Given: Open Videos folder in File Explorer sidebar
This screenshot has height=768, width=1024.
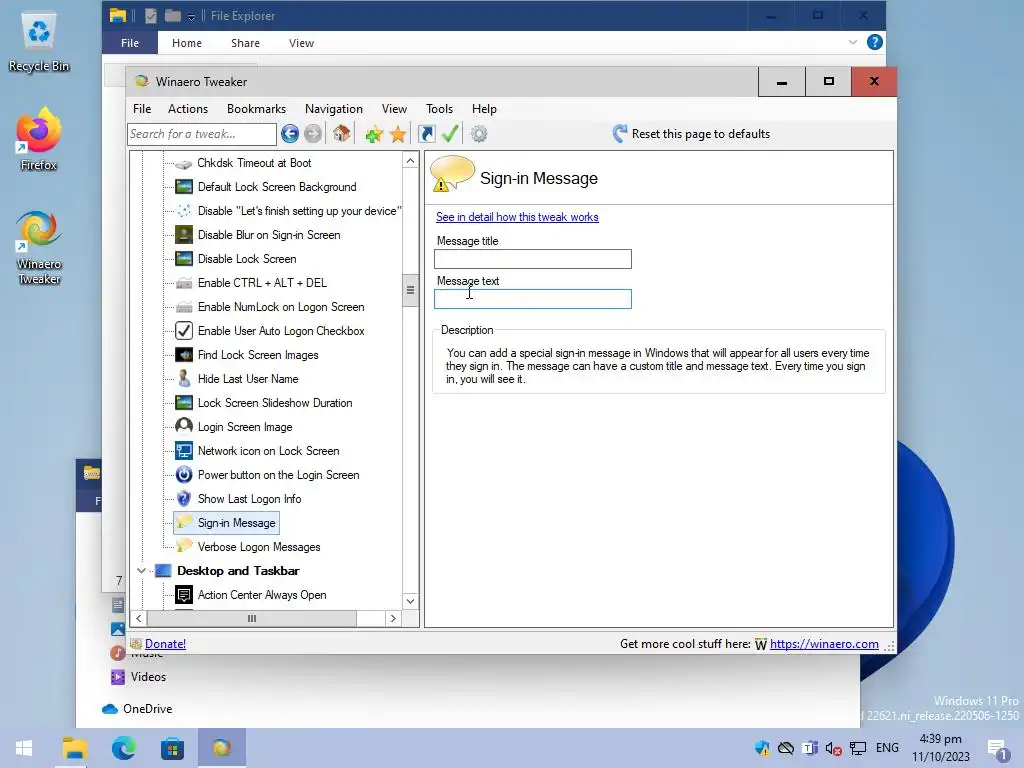Looking at the screenshot, I should tap(148, 677).
